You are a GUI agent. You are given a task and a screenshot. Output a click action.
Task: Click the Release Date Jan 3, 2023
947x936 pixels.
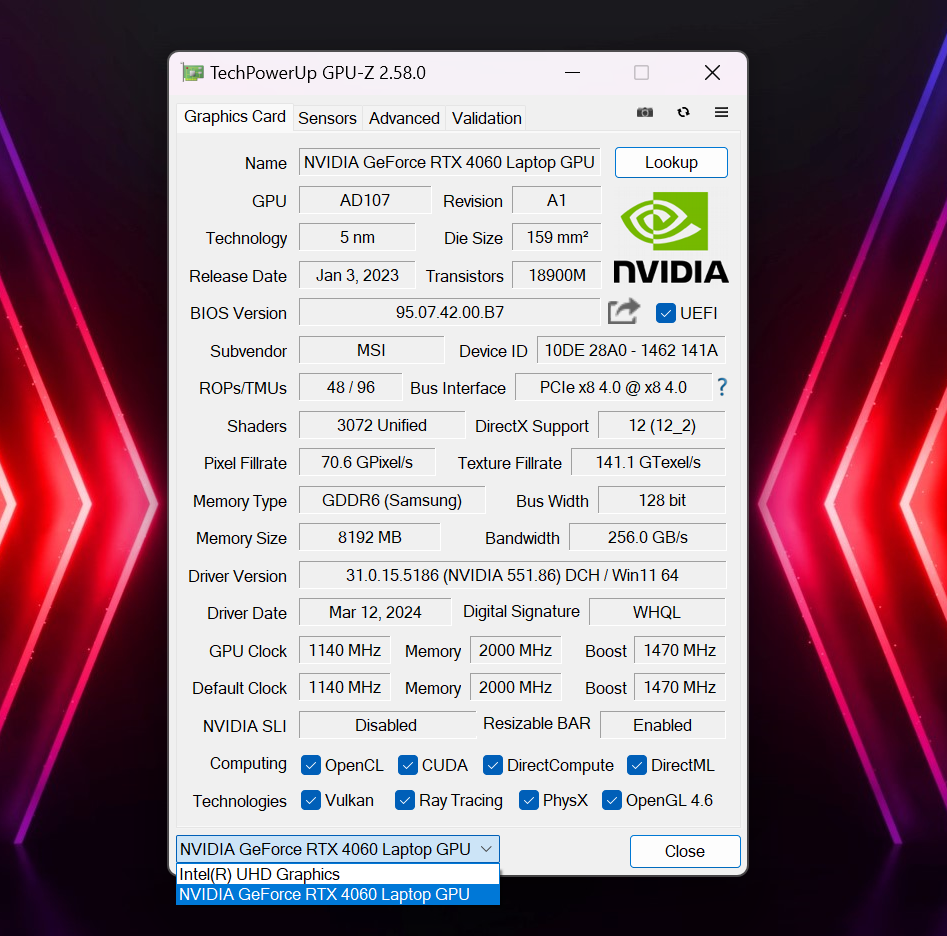point(357,275)
